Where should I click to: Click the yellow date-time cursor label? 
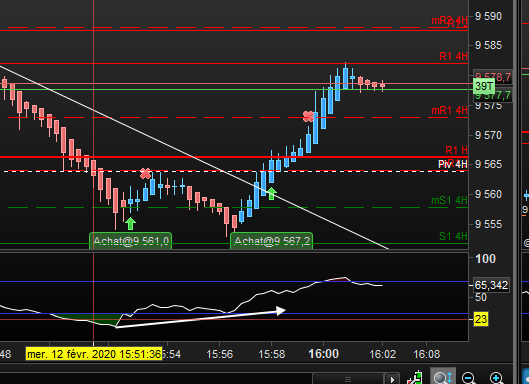coord(94,354)
